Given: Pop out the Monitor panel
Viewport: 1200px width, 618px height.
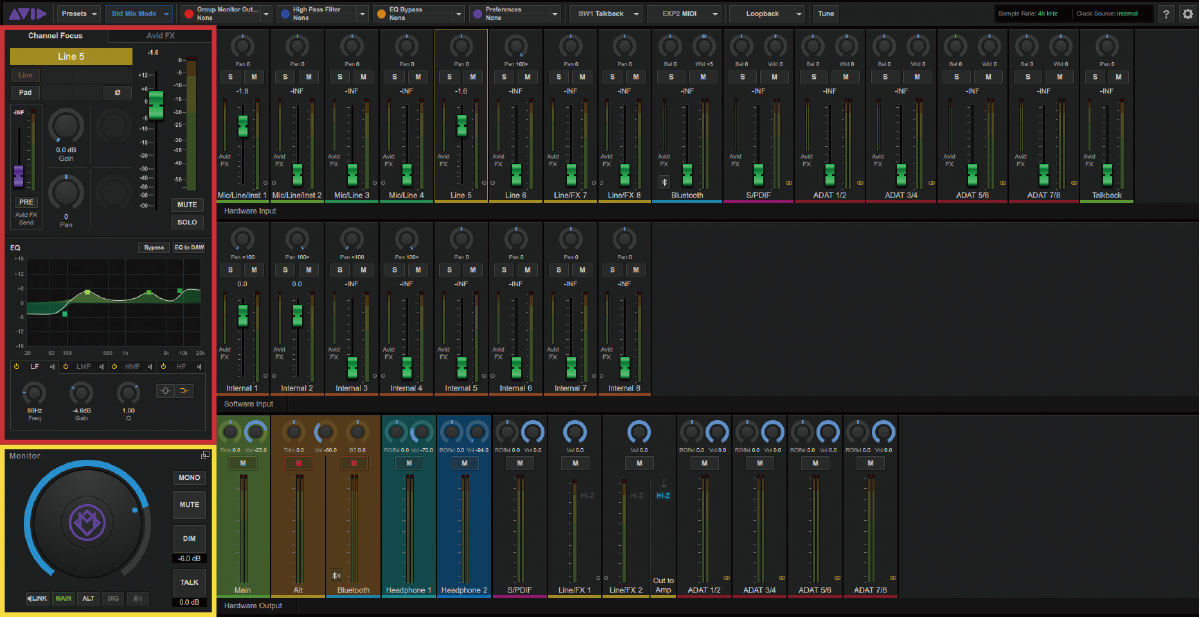Looking at the screenshot, I should tap(204, 456).
